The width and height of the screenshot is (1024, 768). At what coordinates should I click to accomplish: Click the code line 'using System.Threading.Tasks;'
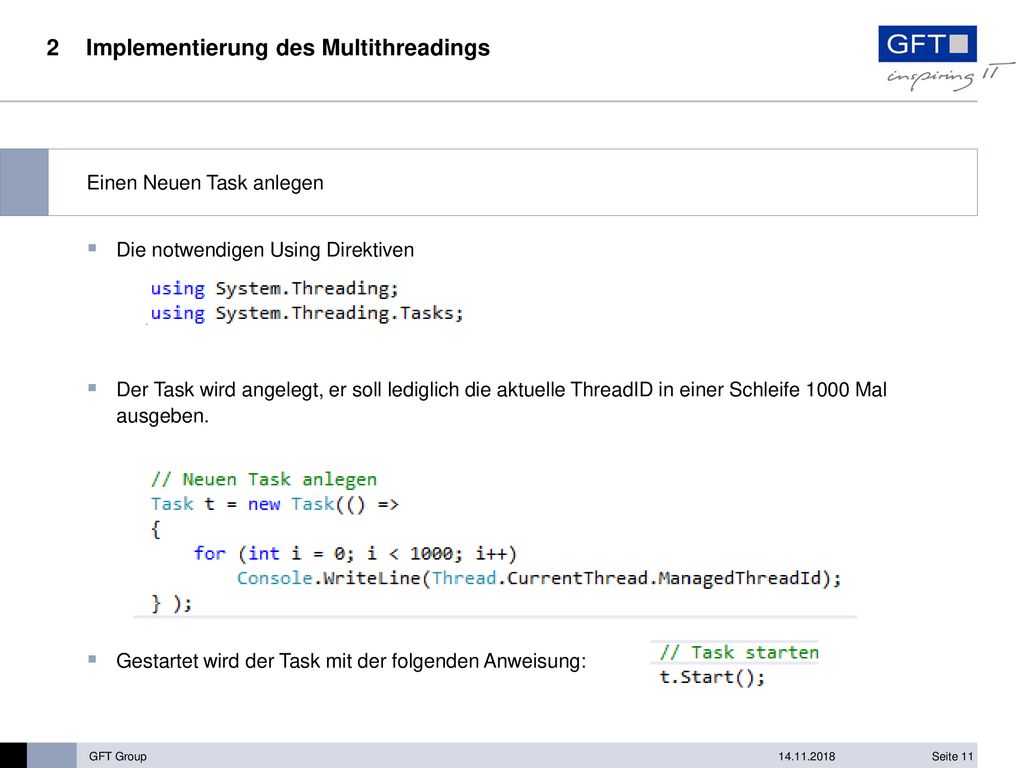click(307, 313)
